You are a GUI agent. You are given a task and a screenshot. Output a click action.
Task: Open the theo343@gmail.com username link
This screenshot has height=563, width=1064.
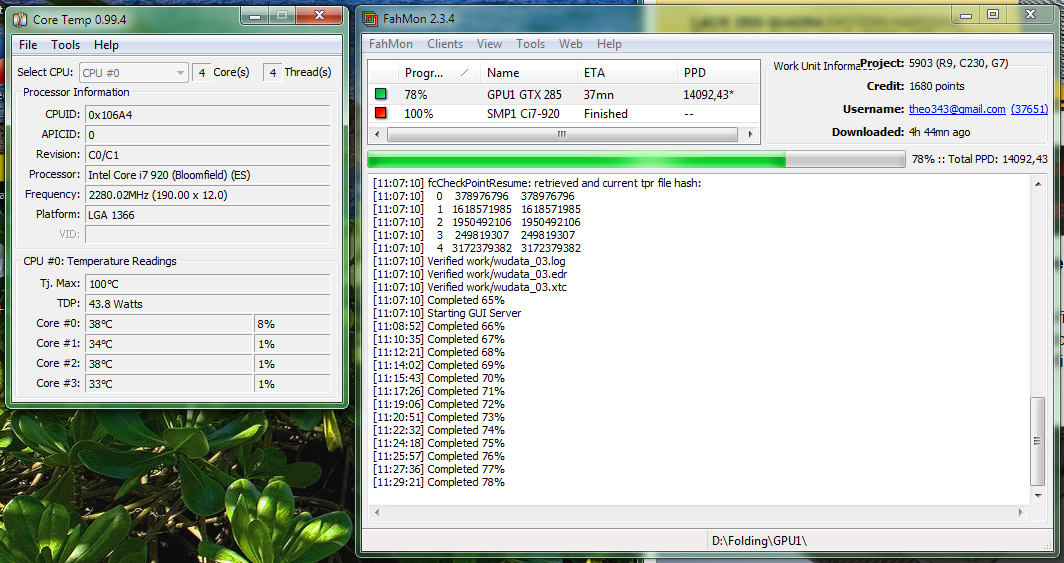957,109
